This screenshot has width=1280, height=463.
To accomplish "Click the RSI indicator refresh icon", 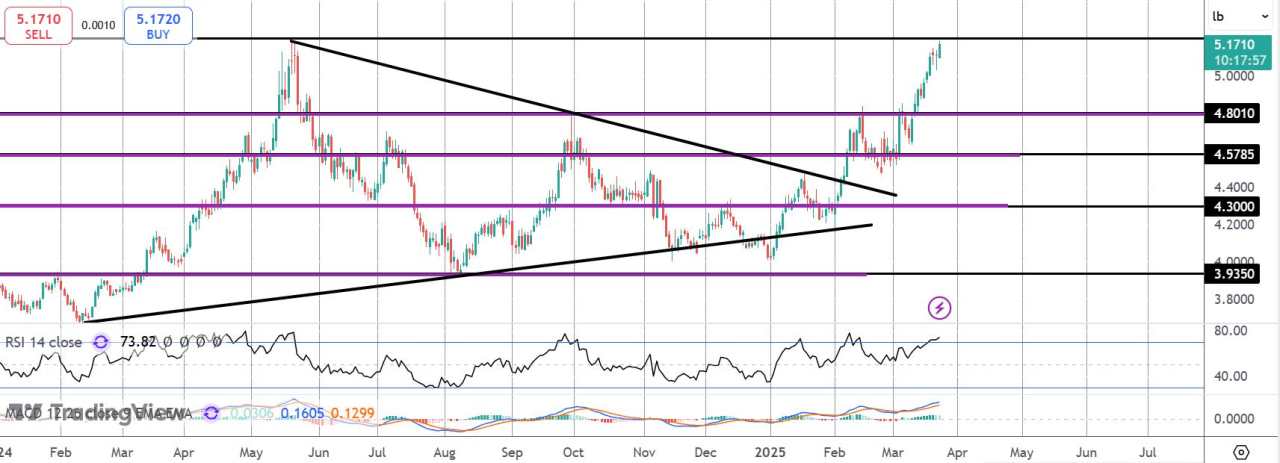I will coord(101,341).
